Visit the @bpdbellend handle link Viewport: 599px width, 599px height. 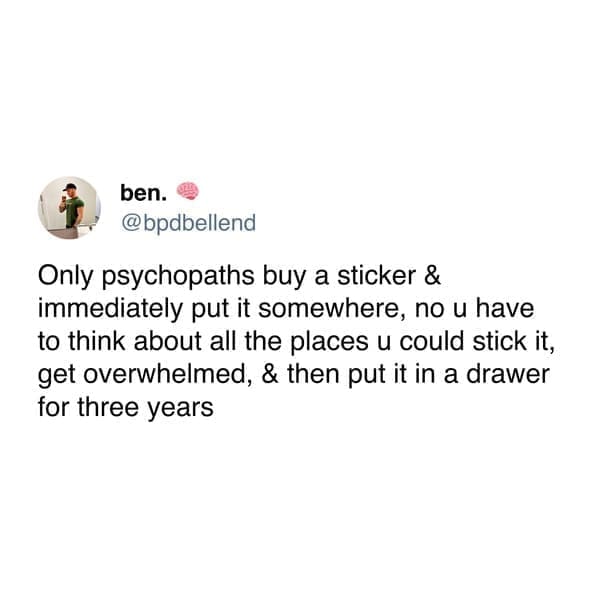(188, 222)
